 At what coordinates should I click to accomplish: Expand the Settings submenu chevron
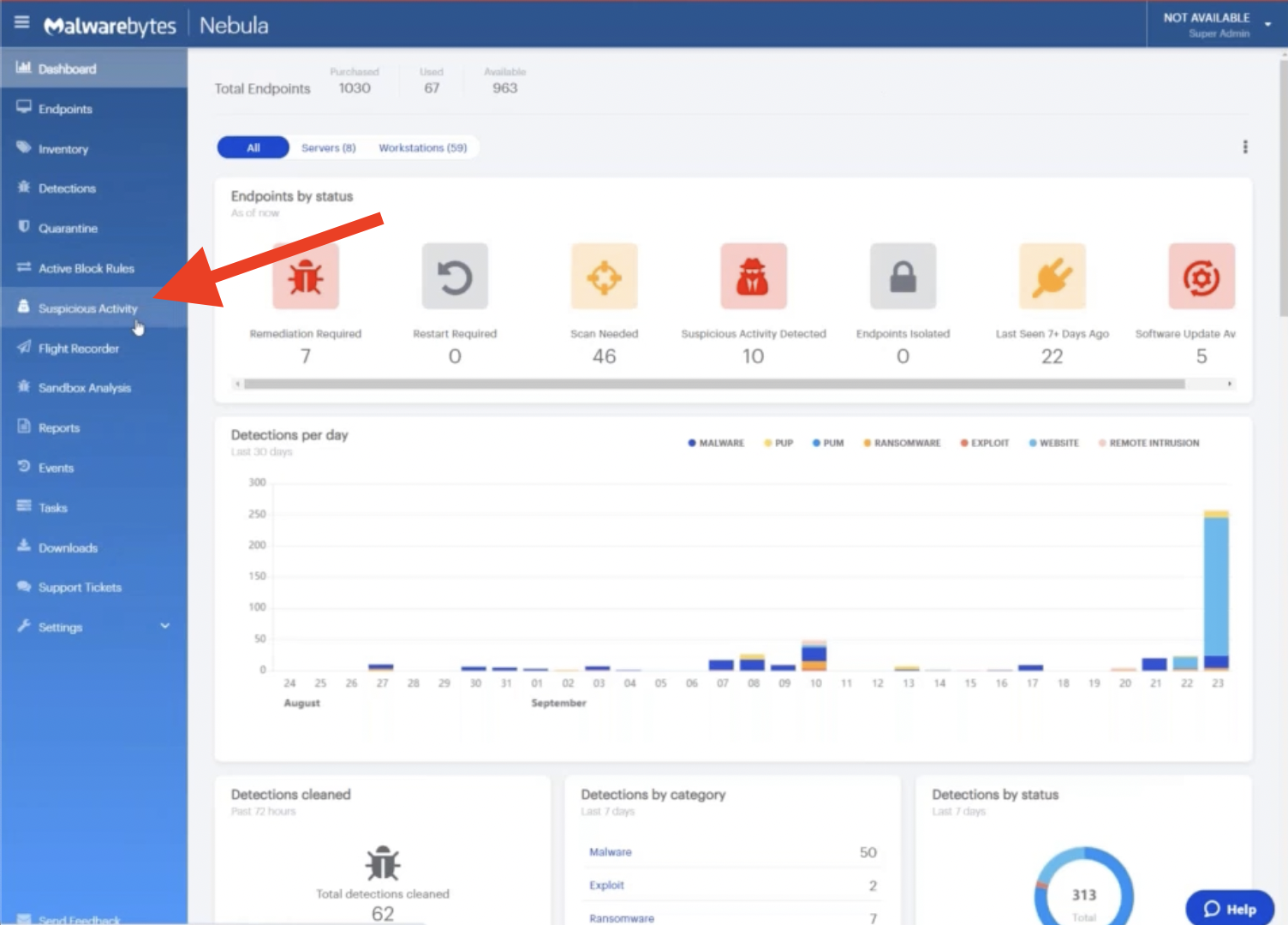click(x=165, y=626)
